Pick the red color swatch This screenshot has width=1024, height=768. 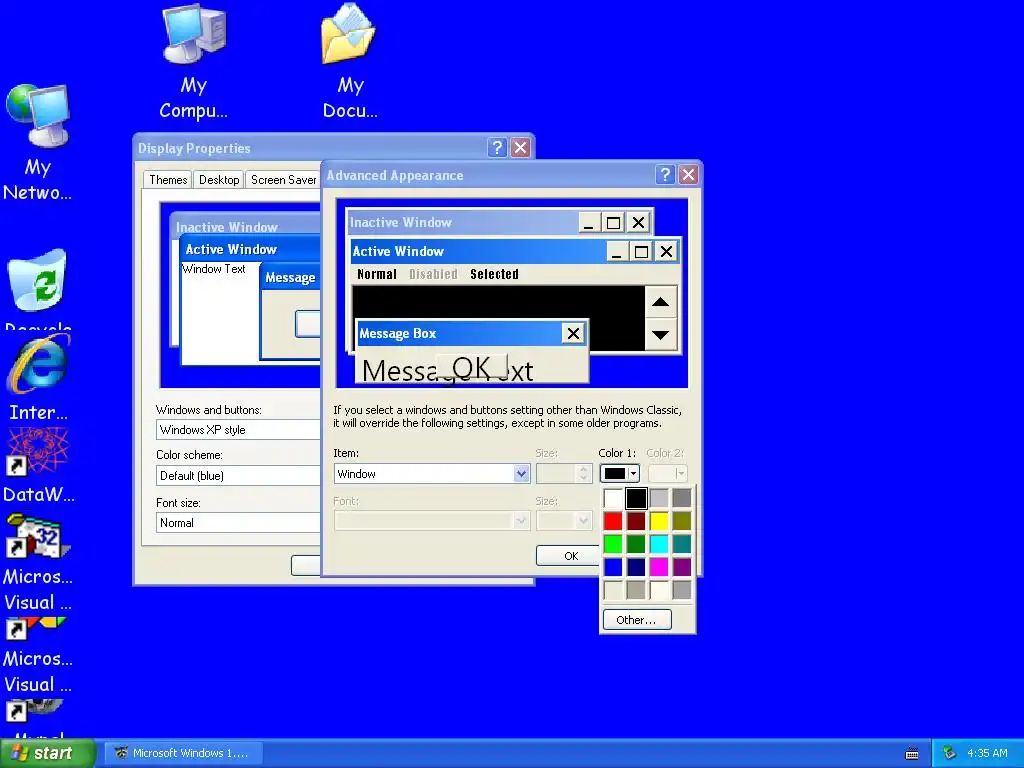click(613, 521)
